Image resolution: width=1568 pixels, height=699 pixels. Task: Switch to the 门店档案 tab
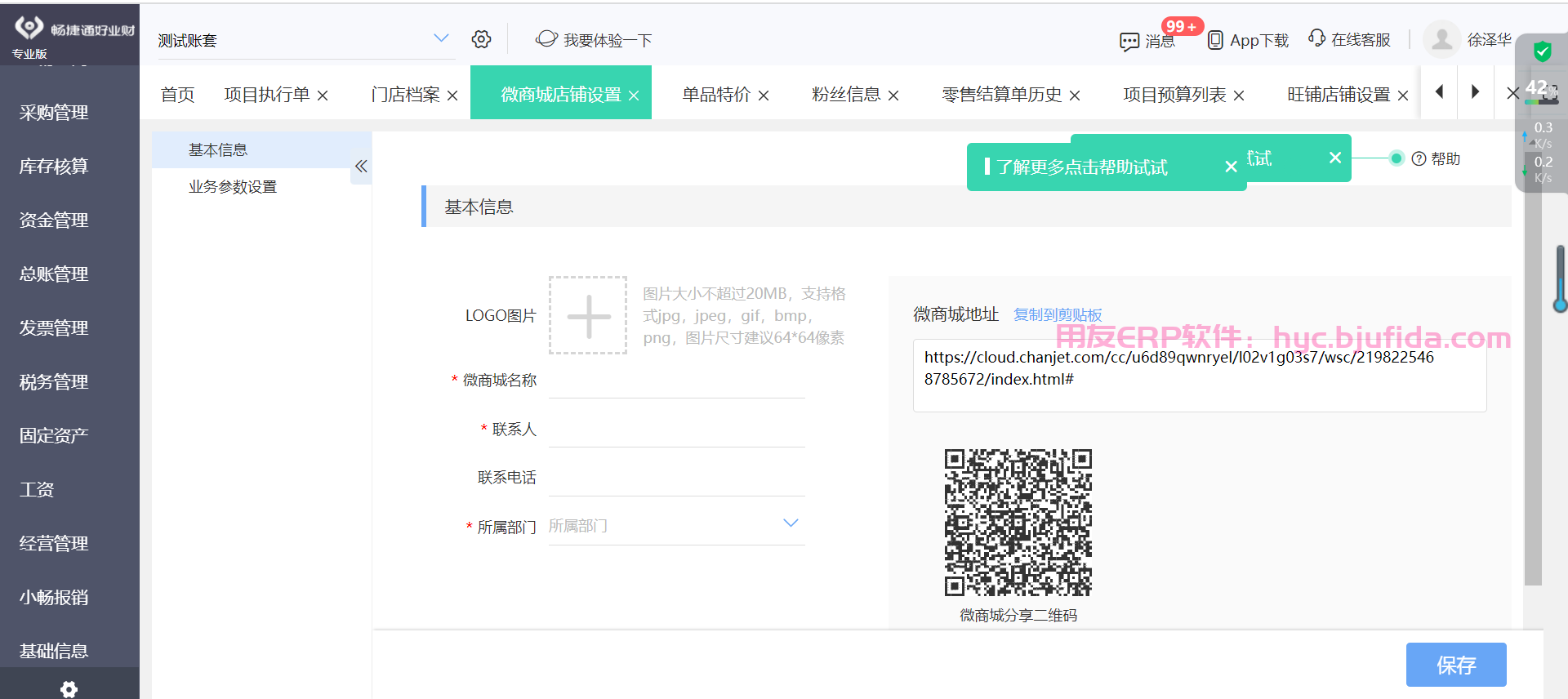[x=406, y=95]
